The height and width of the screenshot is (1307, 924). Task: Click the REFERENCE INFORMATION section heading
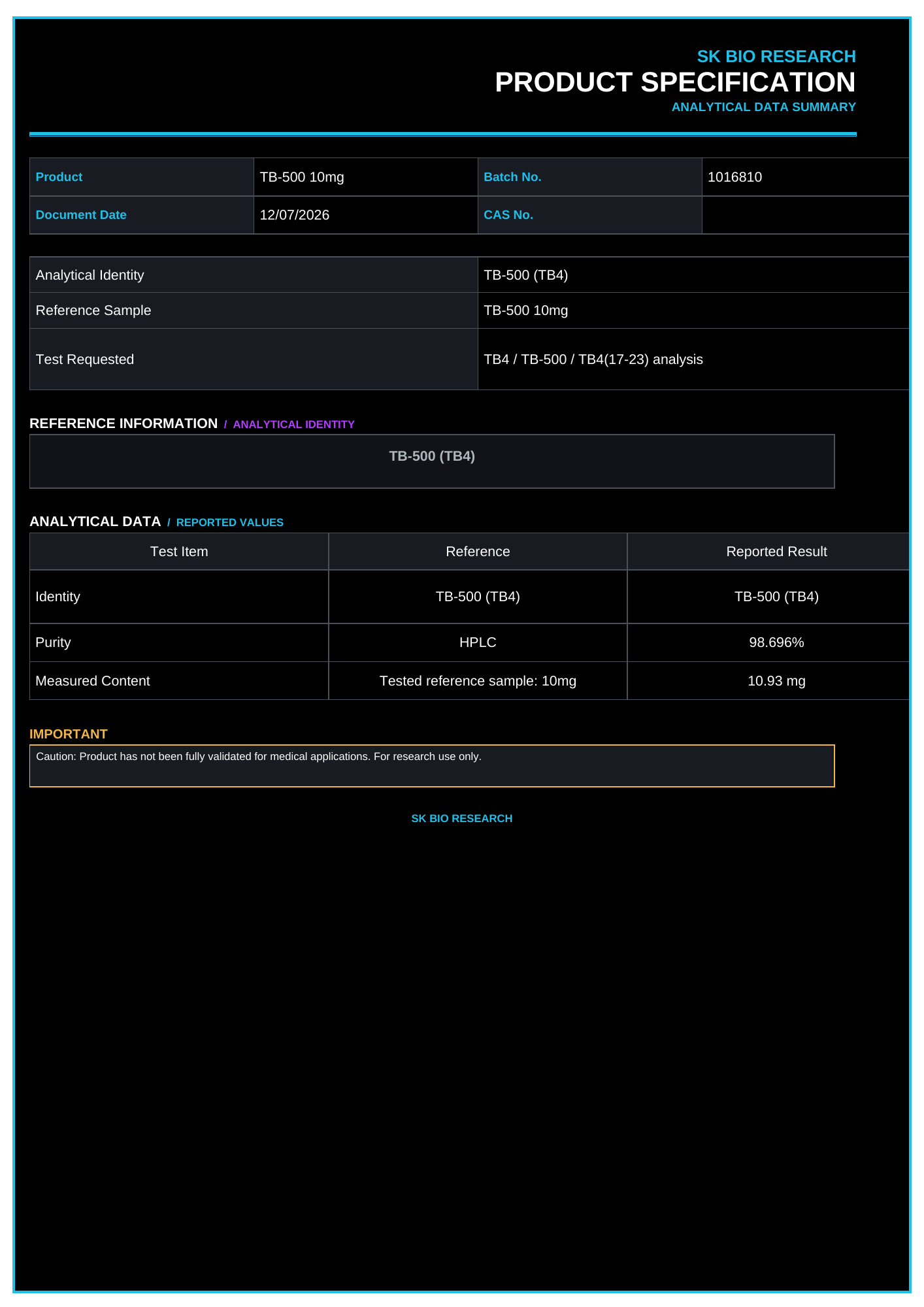tap(124, 423)
